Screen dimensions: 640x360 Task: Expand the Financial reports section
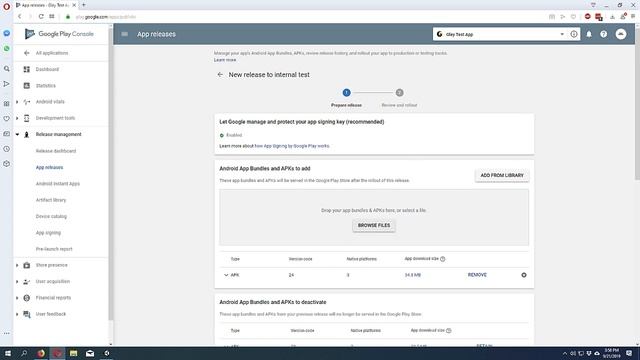(17, 298)
